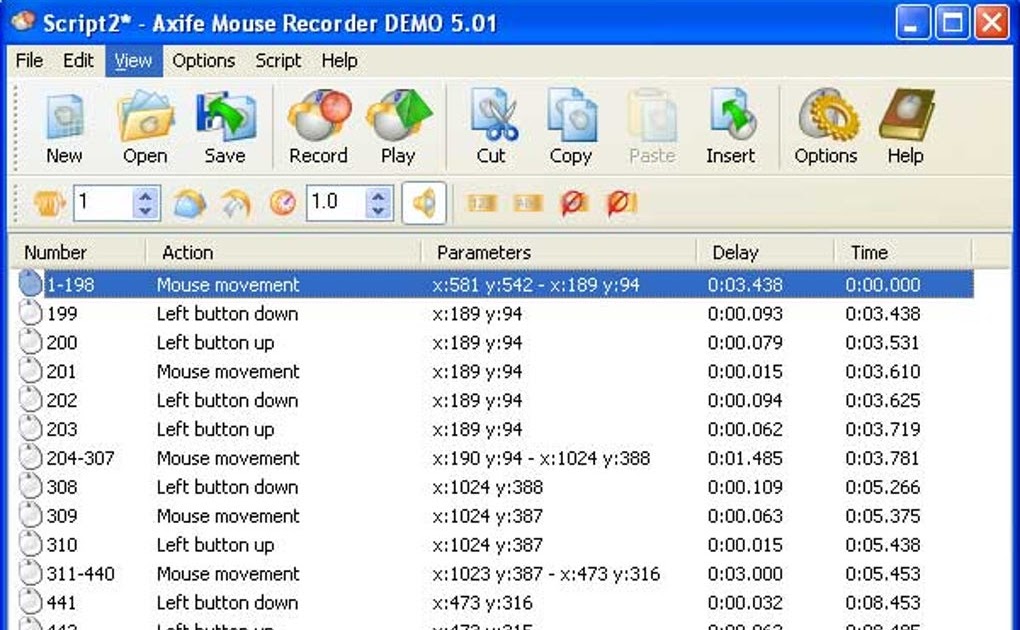The width and height of the screenshot is (1020, 630).
Task: Insert a new action
Action: [731, 128]
